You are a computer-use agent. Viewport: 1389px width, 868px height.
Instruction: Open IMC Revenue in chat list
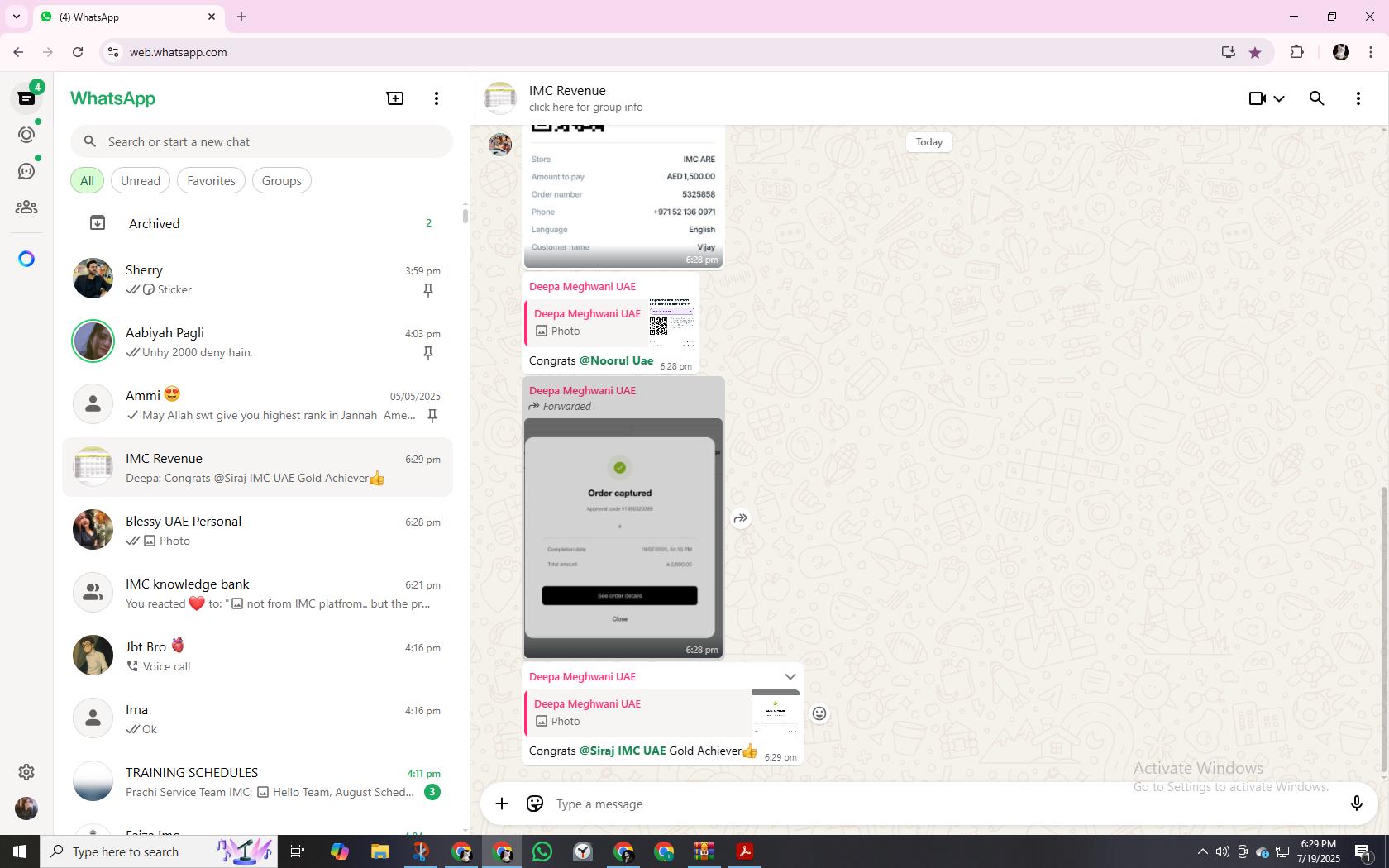tap(258, 467)
